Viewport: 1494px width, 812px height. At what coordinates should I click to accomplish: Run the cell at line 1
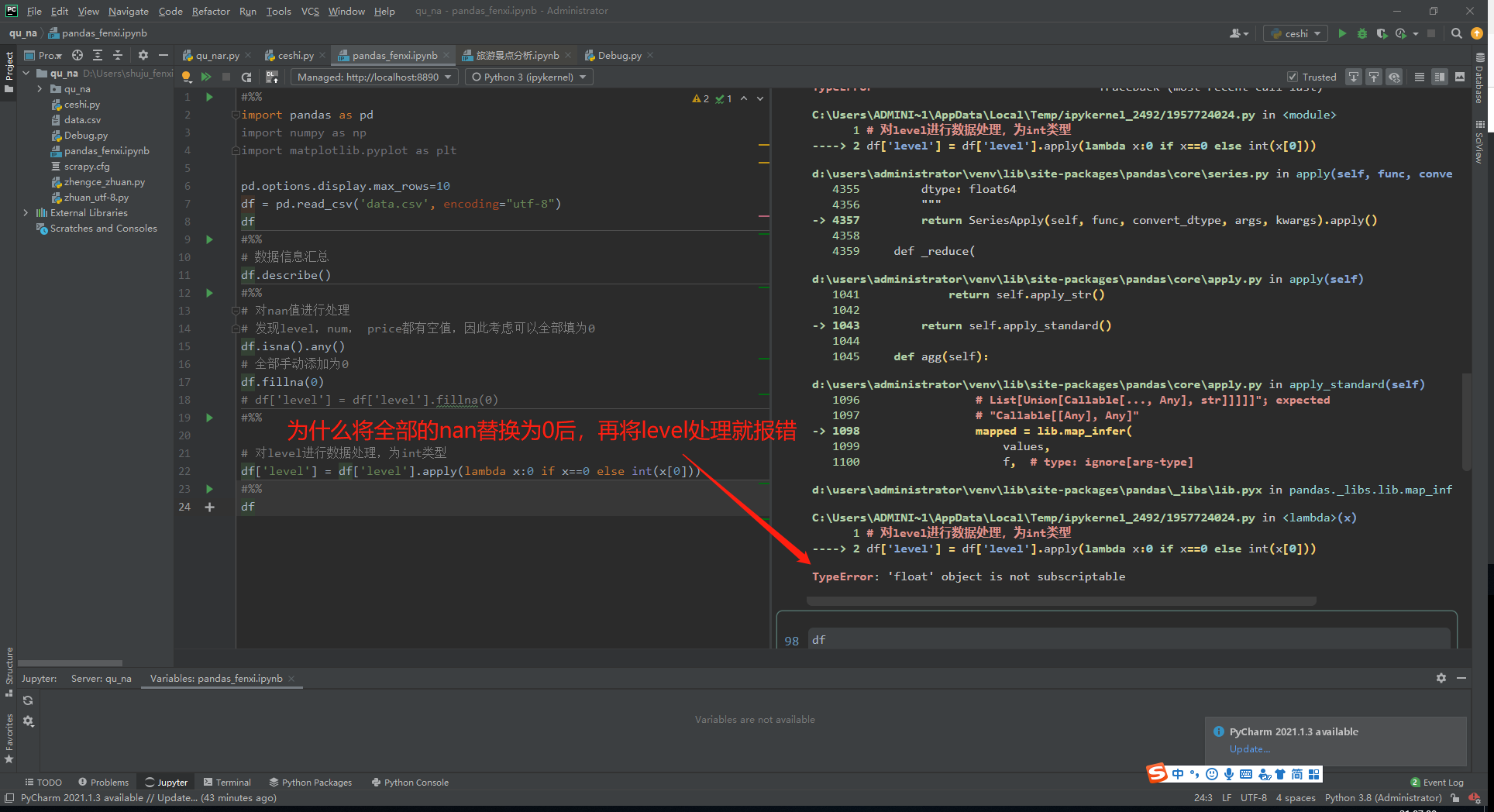click(x=209, y=97)
